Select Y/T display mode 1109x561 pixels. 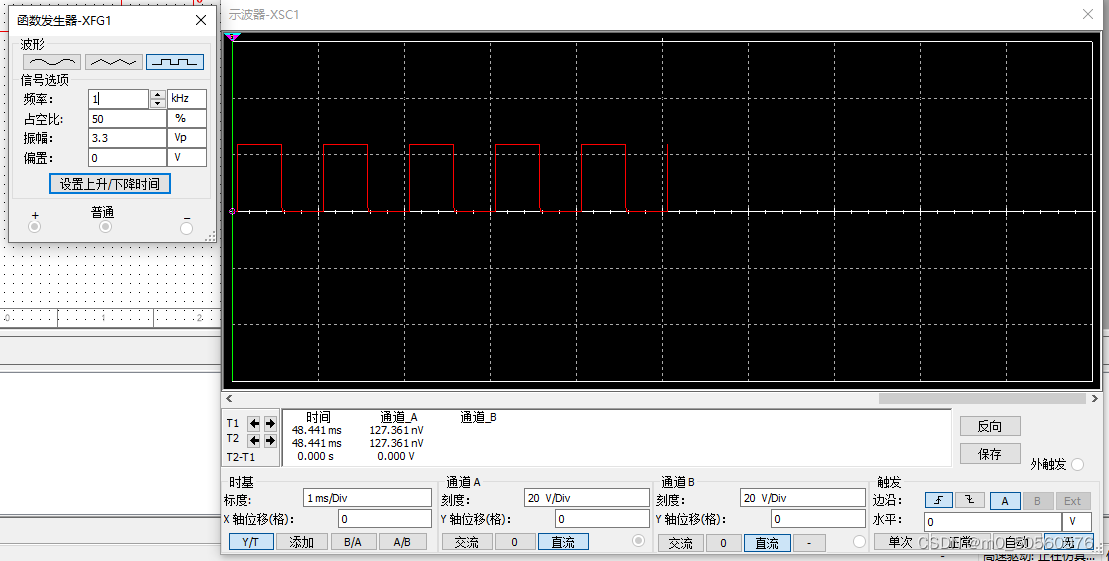tap(250, 542)
